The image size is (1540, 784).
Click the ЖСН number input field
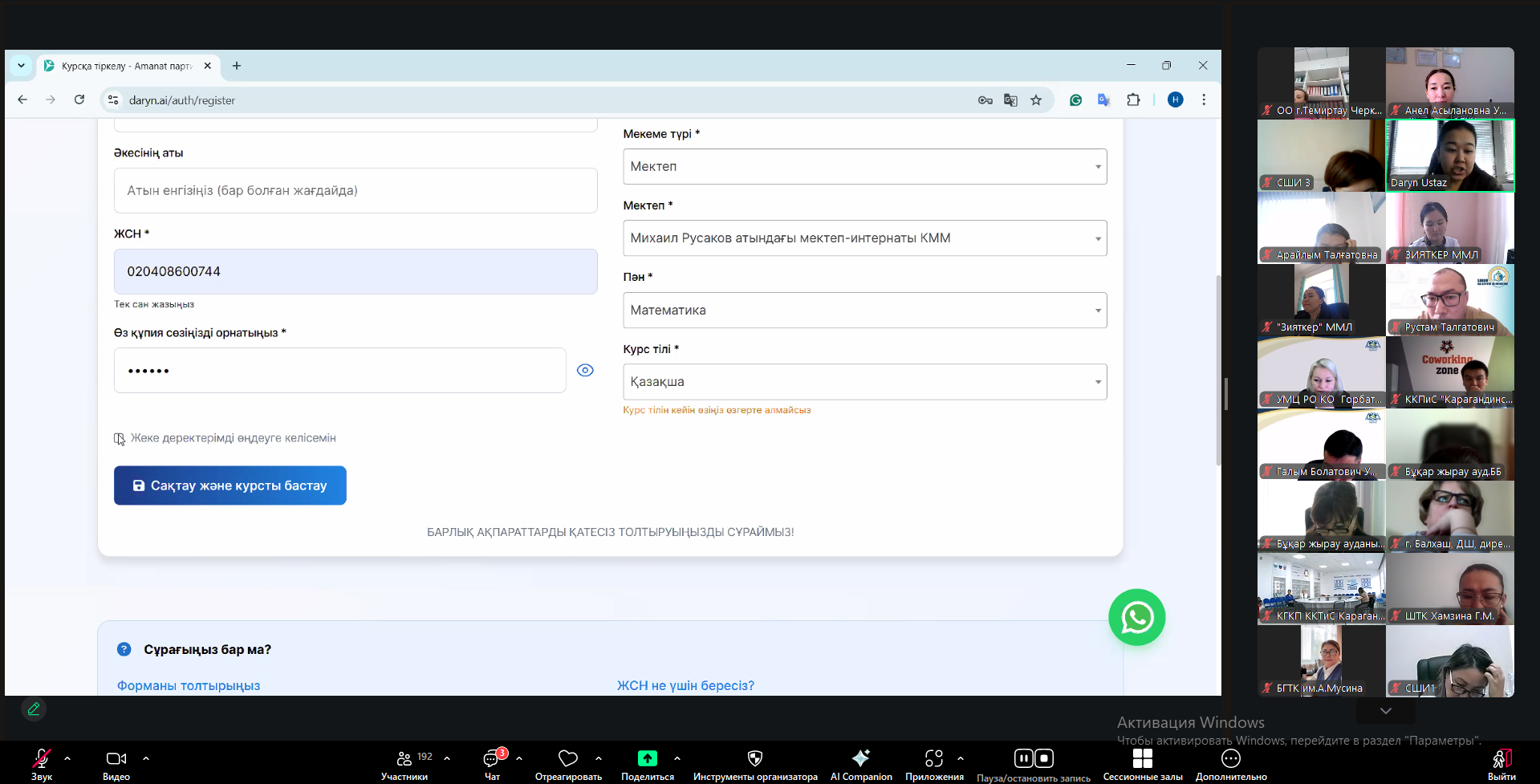[x=356, y=271]
